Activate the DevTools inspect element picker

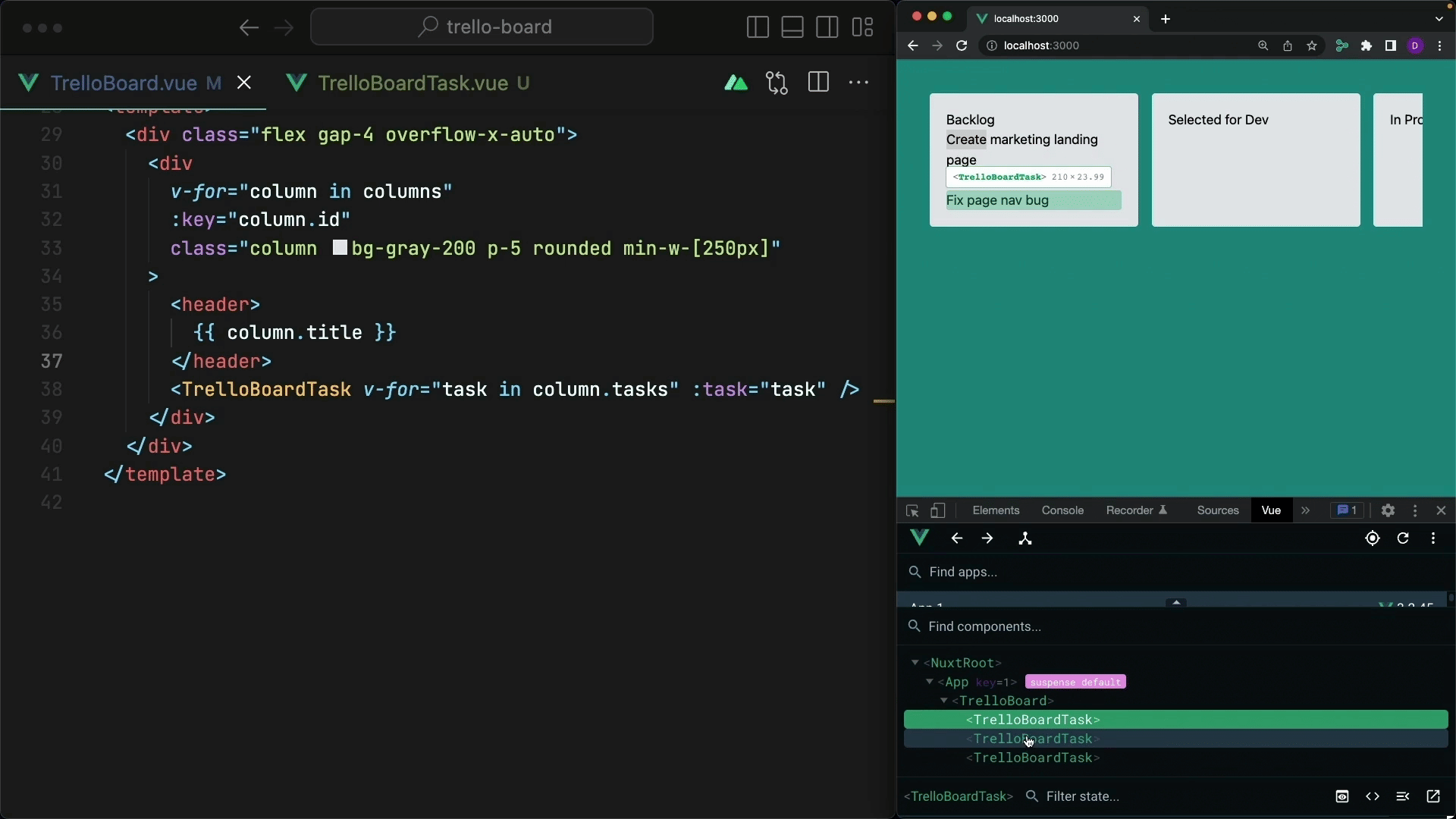click(x=913, y=511)
